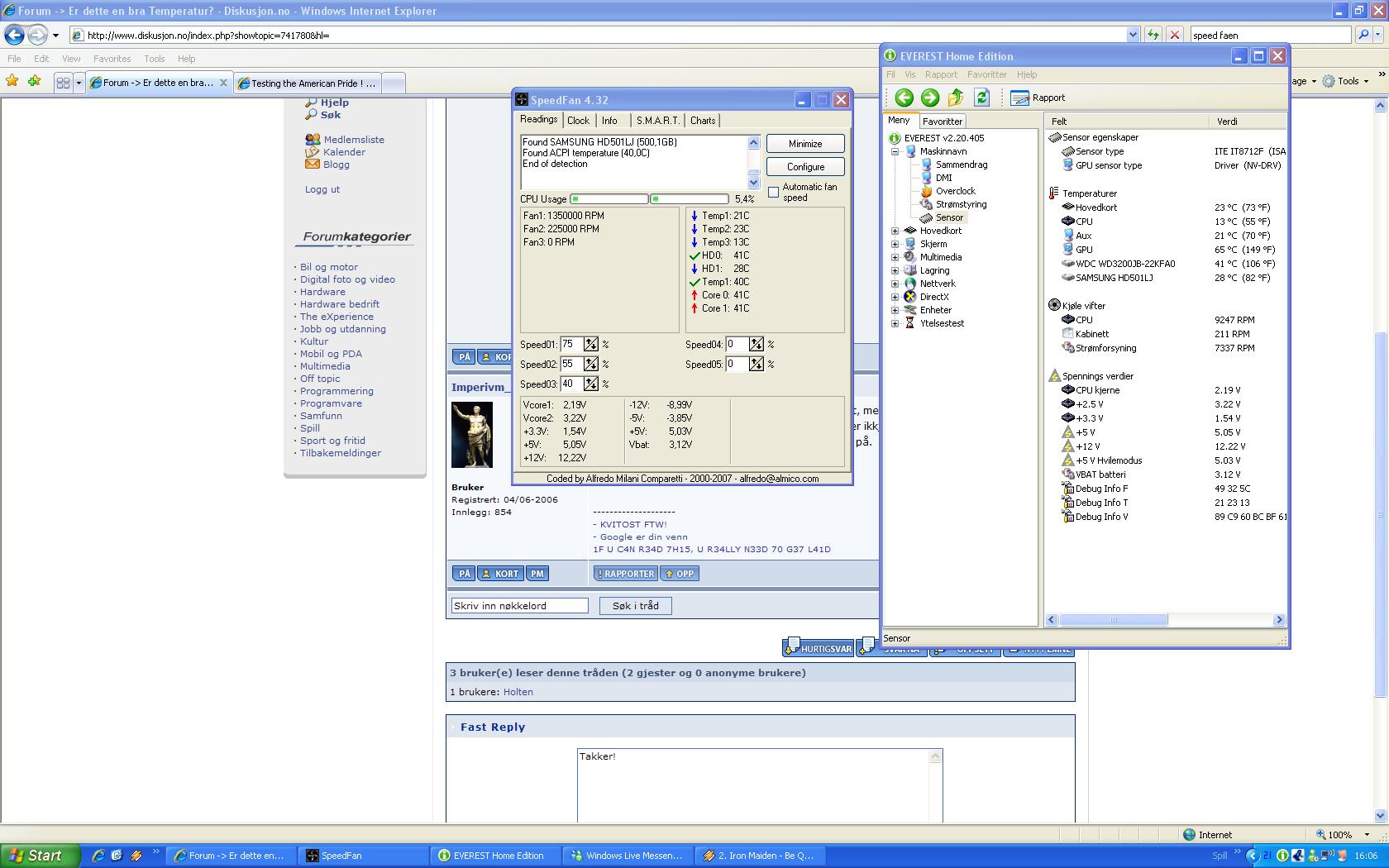1389x868 pixels.
Task: Open SpeedFan Configure dialog
Action: [805, 167]
